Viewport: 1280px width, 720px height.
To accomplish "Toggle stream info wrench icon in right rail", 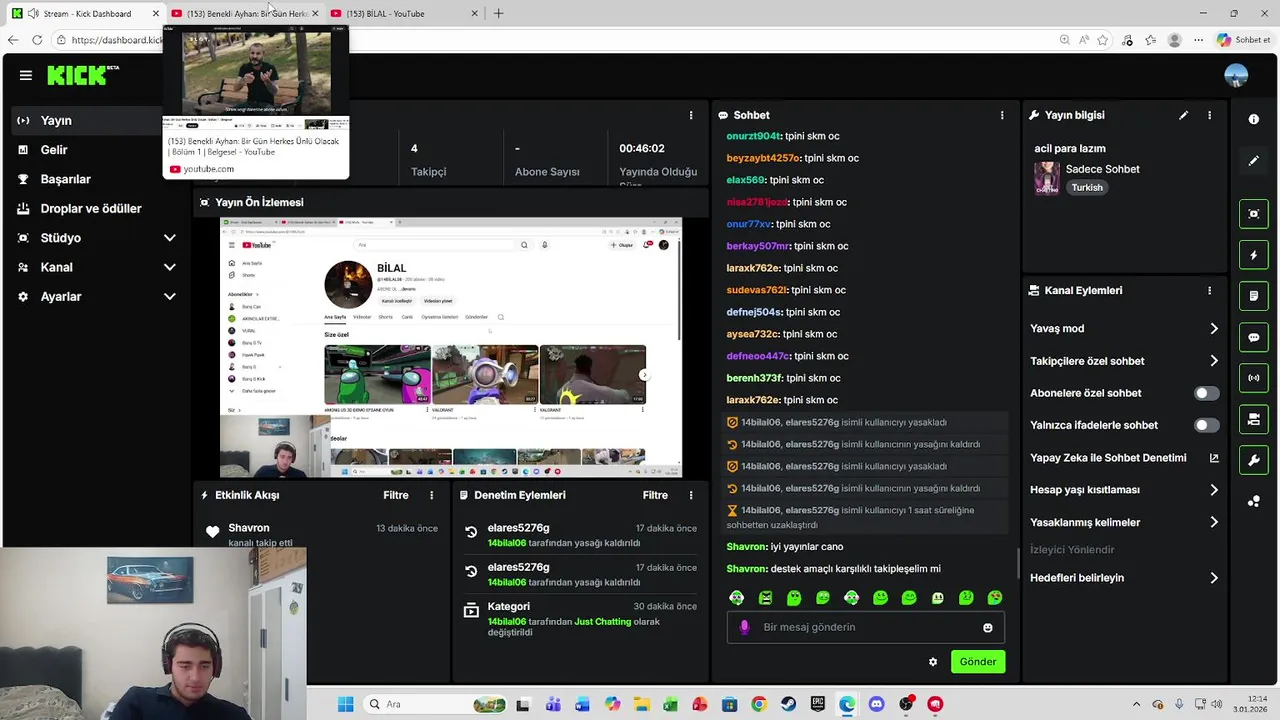I will click(1254, 460).
